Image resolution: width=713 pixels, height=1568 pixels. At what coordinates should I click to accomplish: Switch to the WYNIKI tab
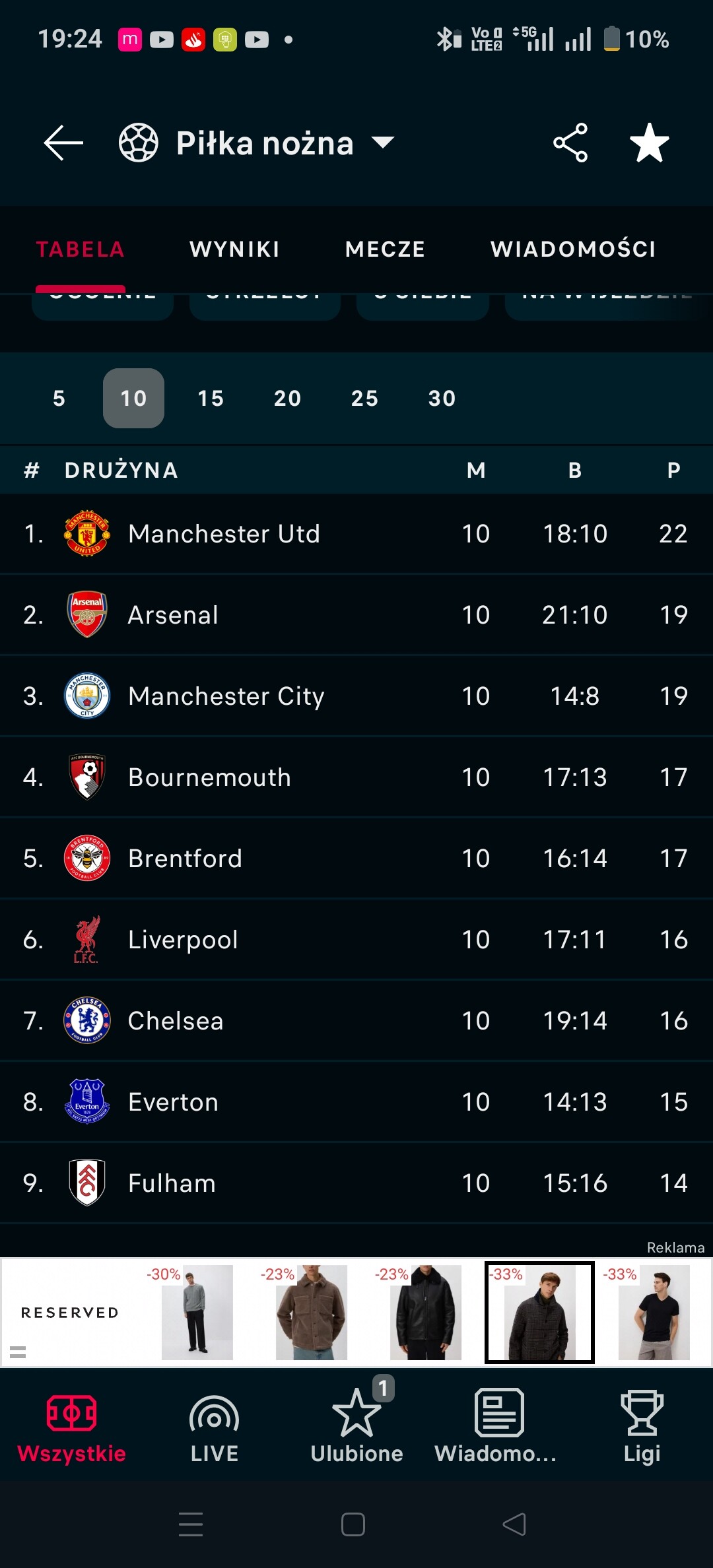(x=234, y=249)
